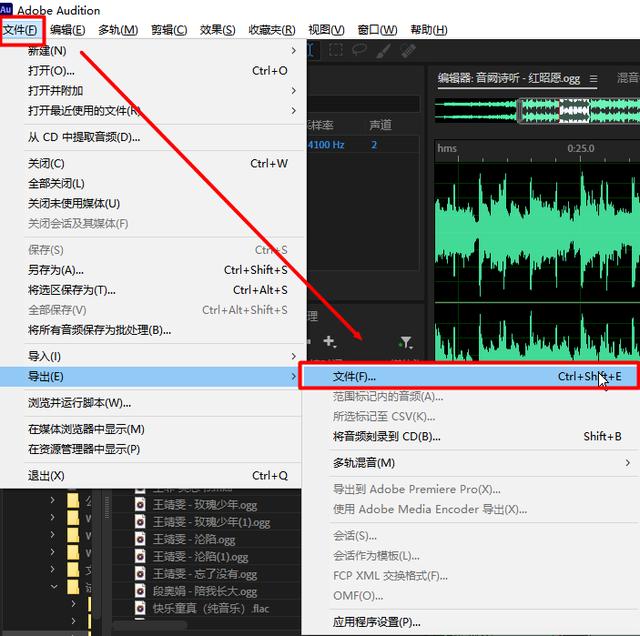Image resolution: width=640 pixels, height=636 pixels.
Task: Open the 视图(V) menu
Action: pos(326,30)
